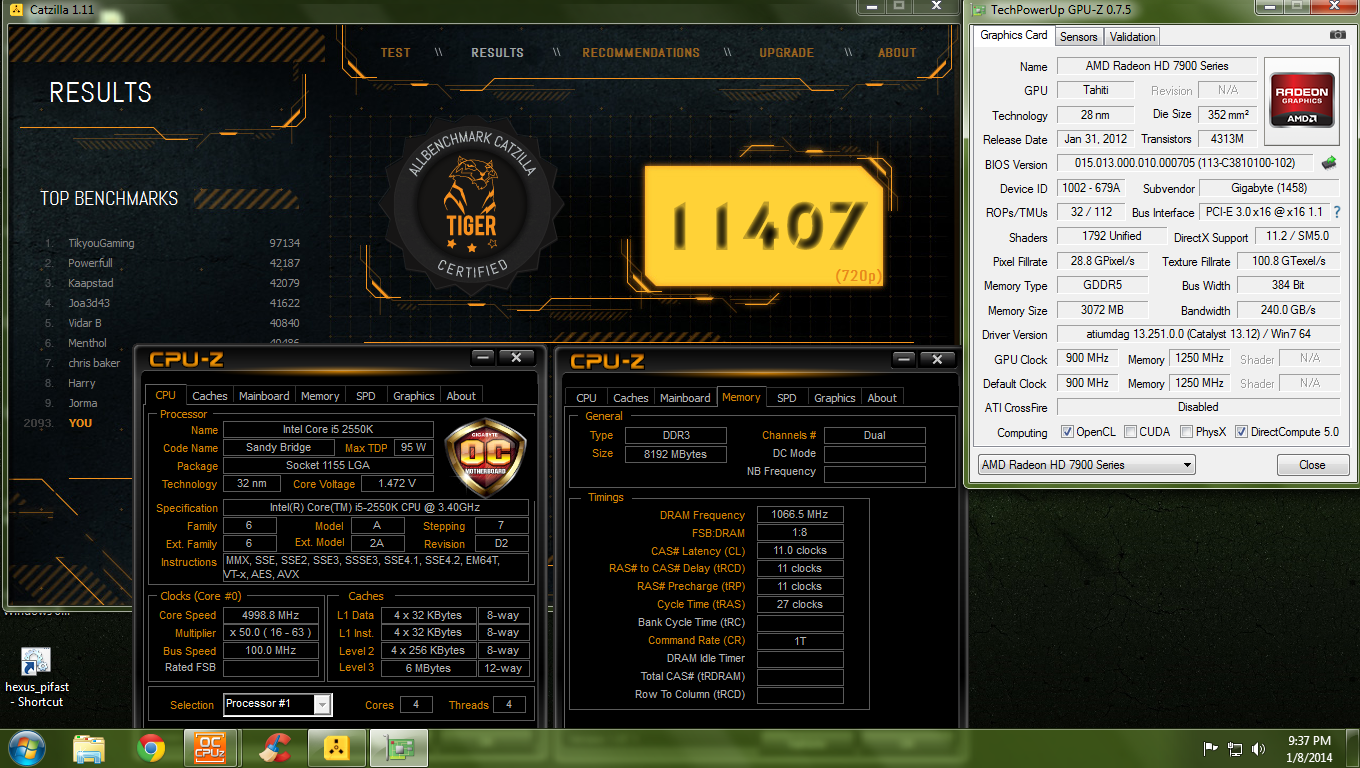
Task: Click the GPU-Z taskbar icon
Action: [399, 747]
